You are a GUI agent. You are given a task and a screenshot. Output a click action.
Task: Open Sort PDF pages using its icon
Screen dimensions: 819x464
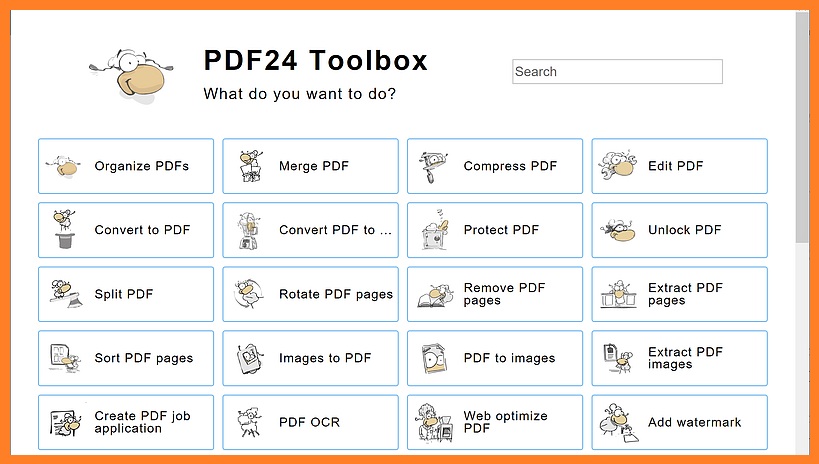pyautogui.click(x=65, y=358)
